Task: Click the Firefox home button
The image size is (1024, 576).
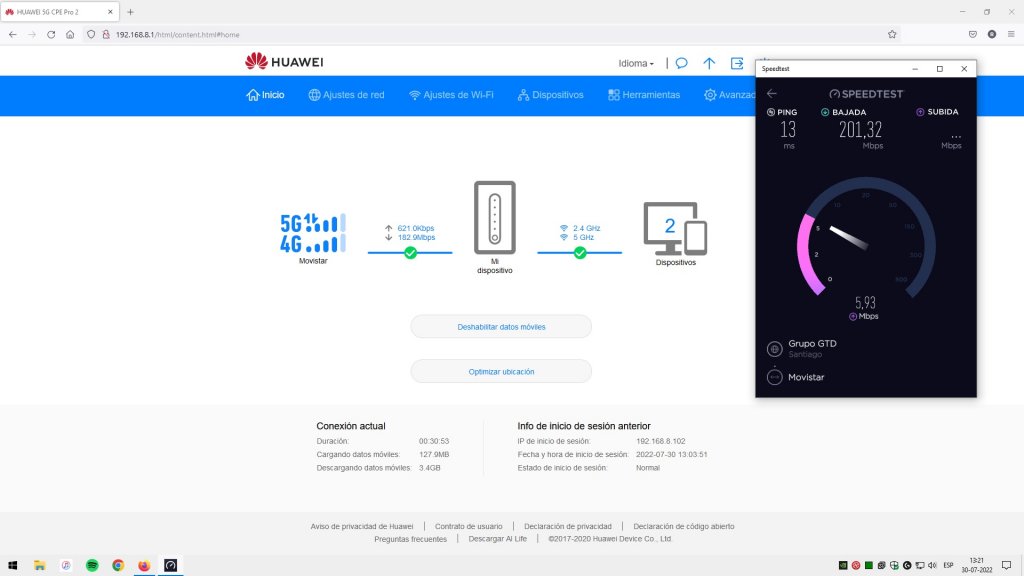Action: pos(70,35)
